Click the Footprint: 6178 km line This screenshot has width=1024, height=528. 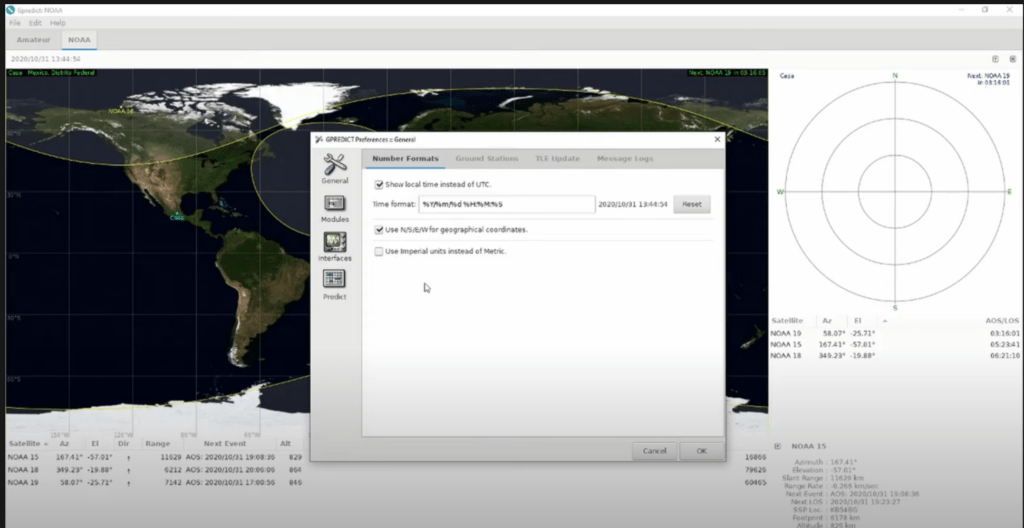click(x=828, y=518)
